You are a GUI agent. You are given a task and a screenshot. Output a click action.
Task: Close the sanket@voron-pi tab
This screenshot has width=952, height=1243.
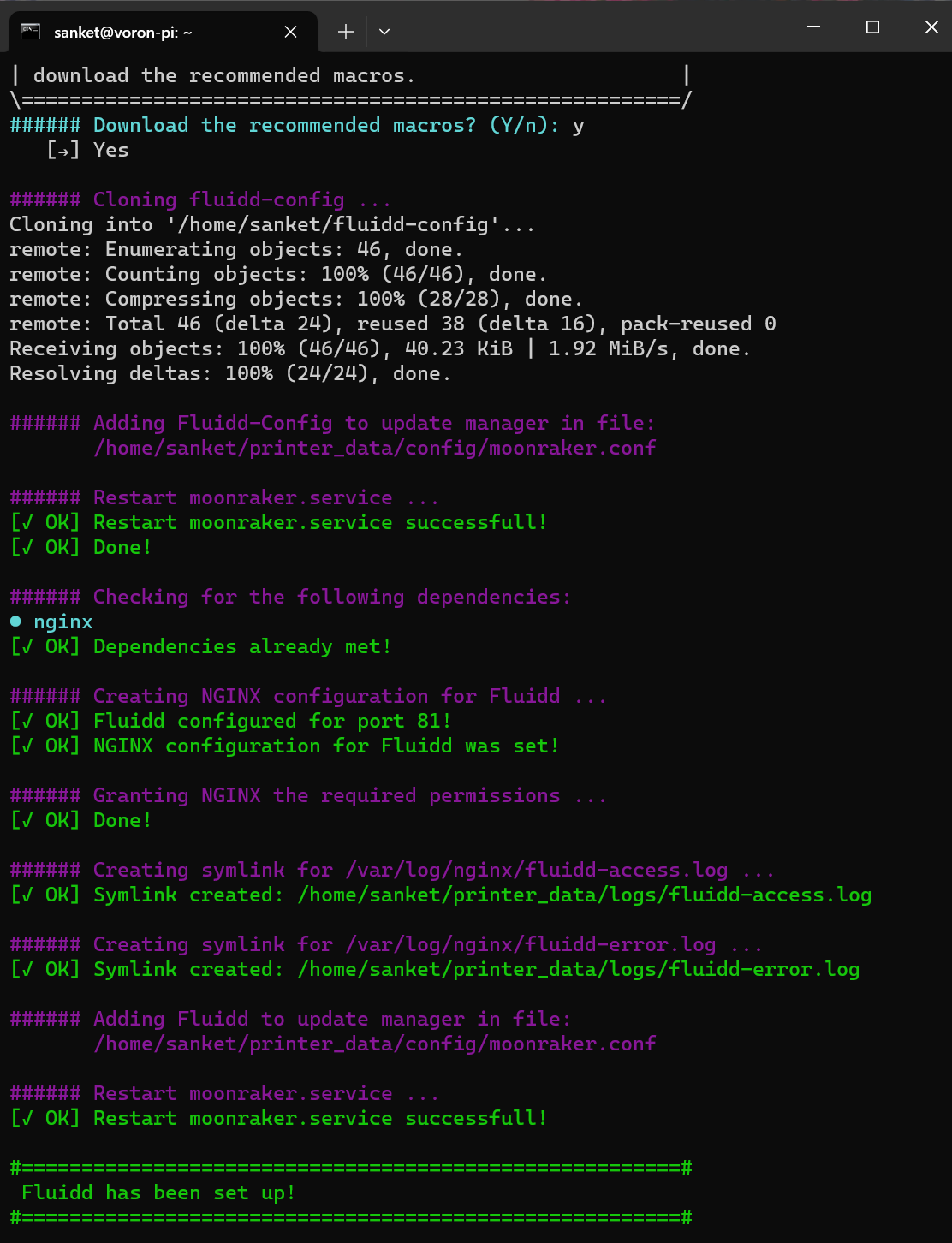click(290, 32)
